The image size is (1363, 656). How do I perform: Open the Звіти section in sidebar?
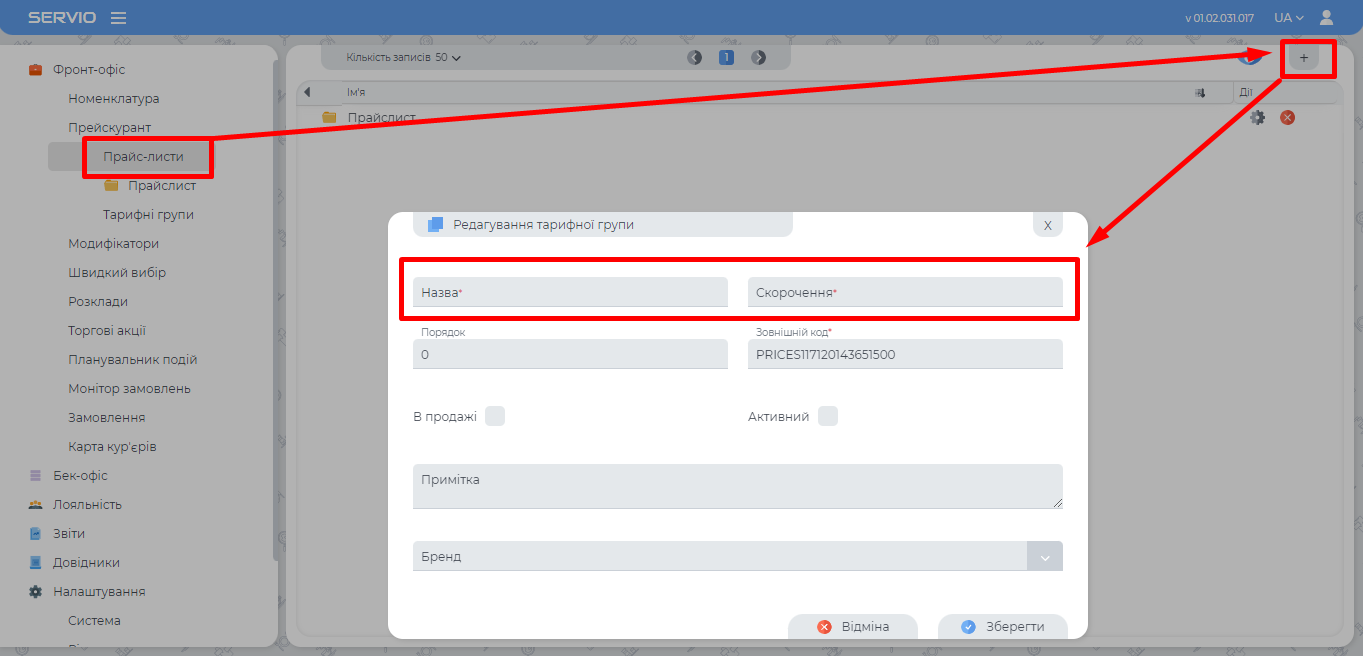pyautogui.click(x=69, y=533)
